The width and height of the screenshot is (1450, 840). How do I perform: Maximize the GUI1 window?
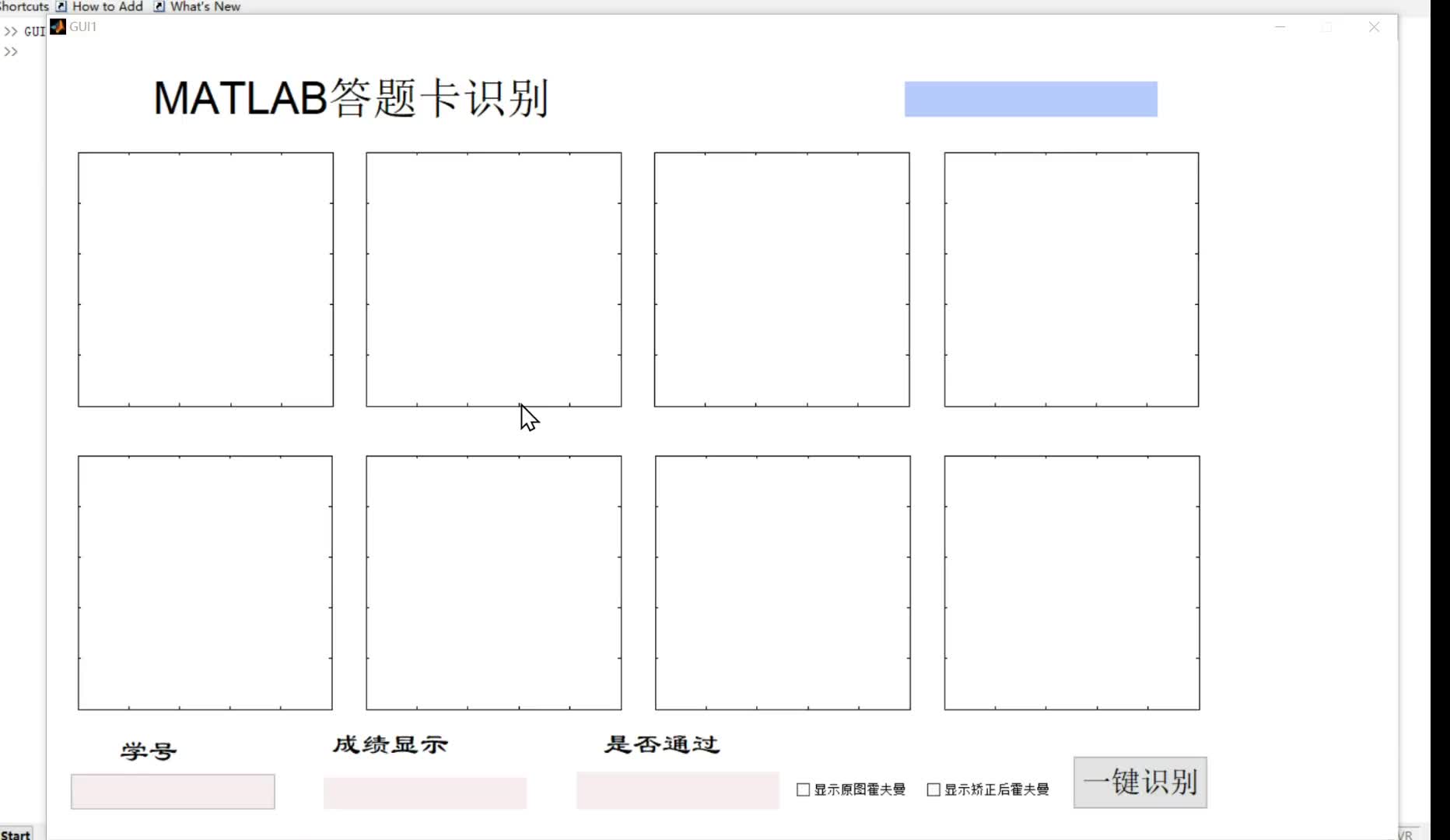[x=1327, y=26]
